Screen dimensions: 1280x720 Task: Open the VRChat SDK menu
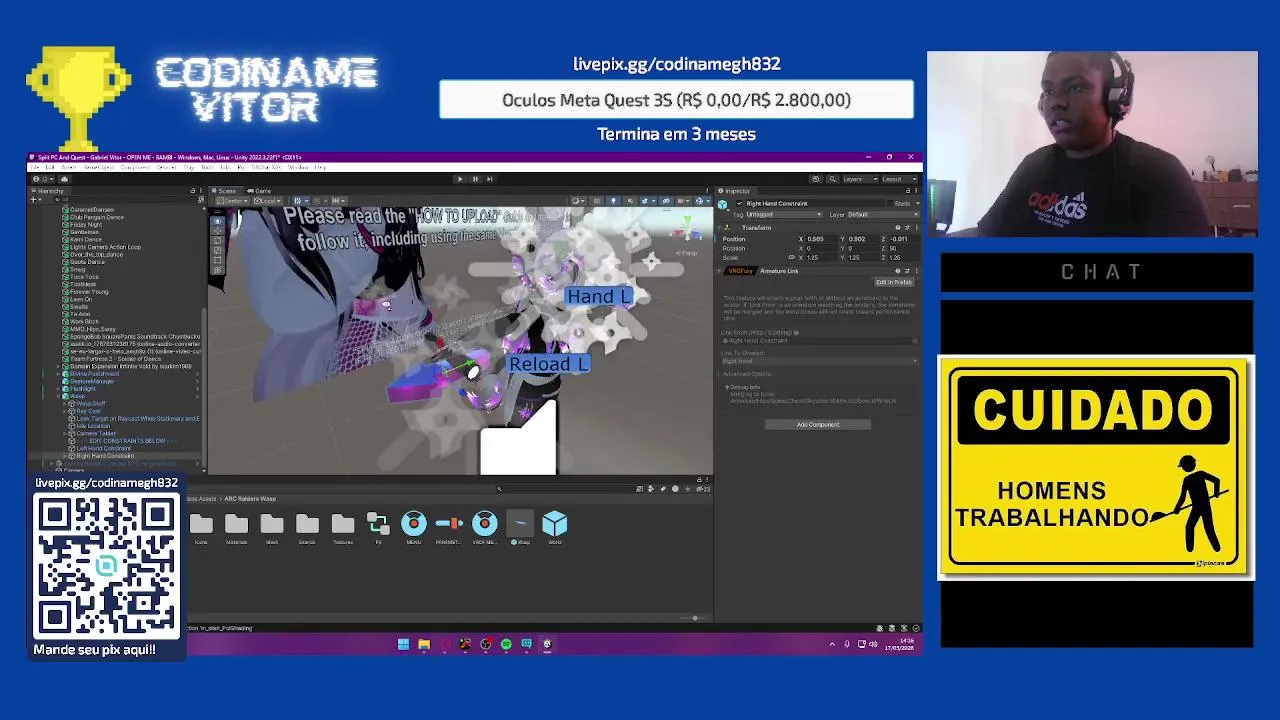pyautogui.click(x=266, y=167)
